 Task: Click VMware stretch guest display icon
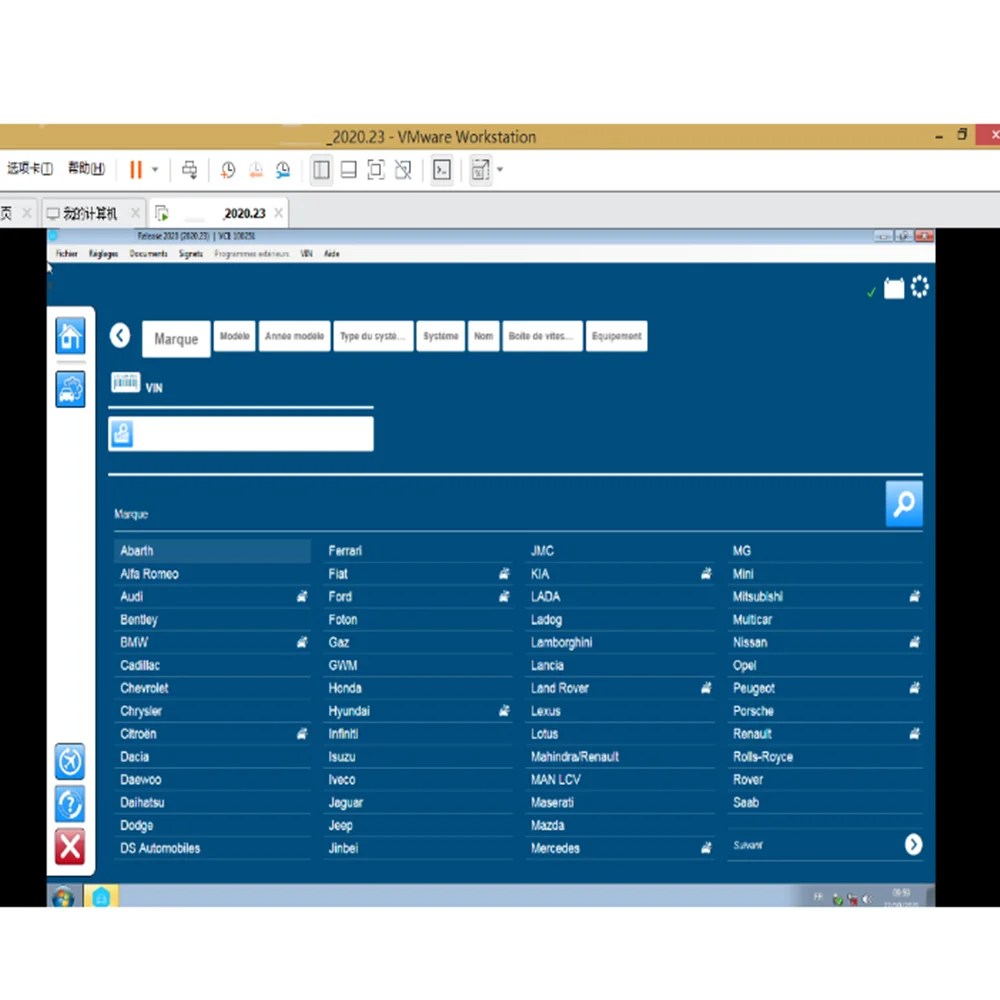pyautogui.click(x=480, y=170)
